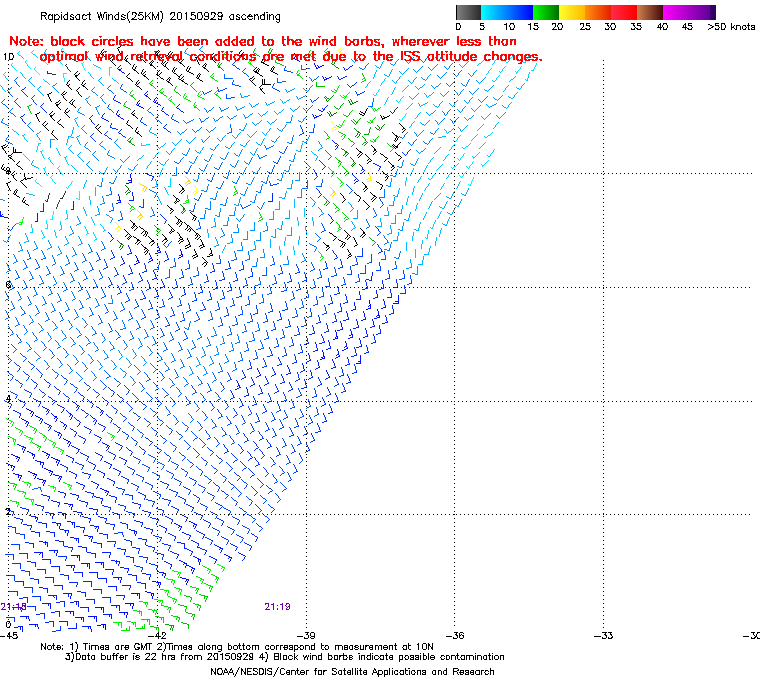Click the red note line starting 'Note: black circles'
The height and width of the screenshot is (688, 760).
(263, 41)
